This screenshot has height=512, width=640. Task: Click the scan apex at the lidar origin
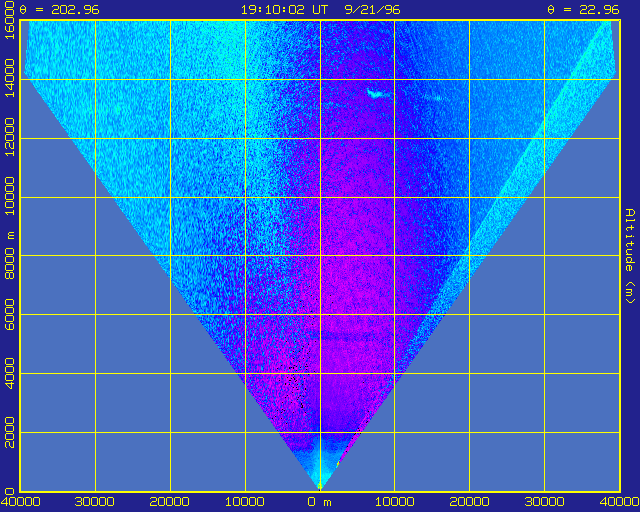320,487
